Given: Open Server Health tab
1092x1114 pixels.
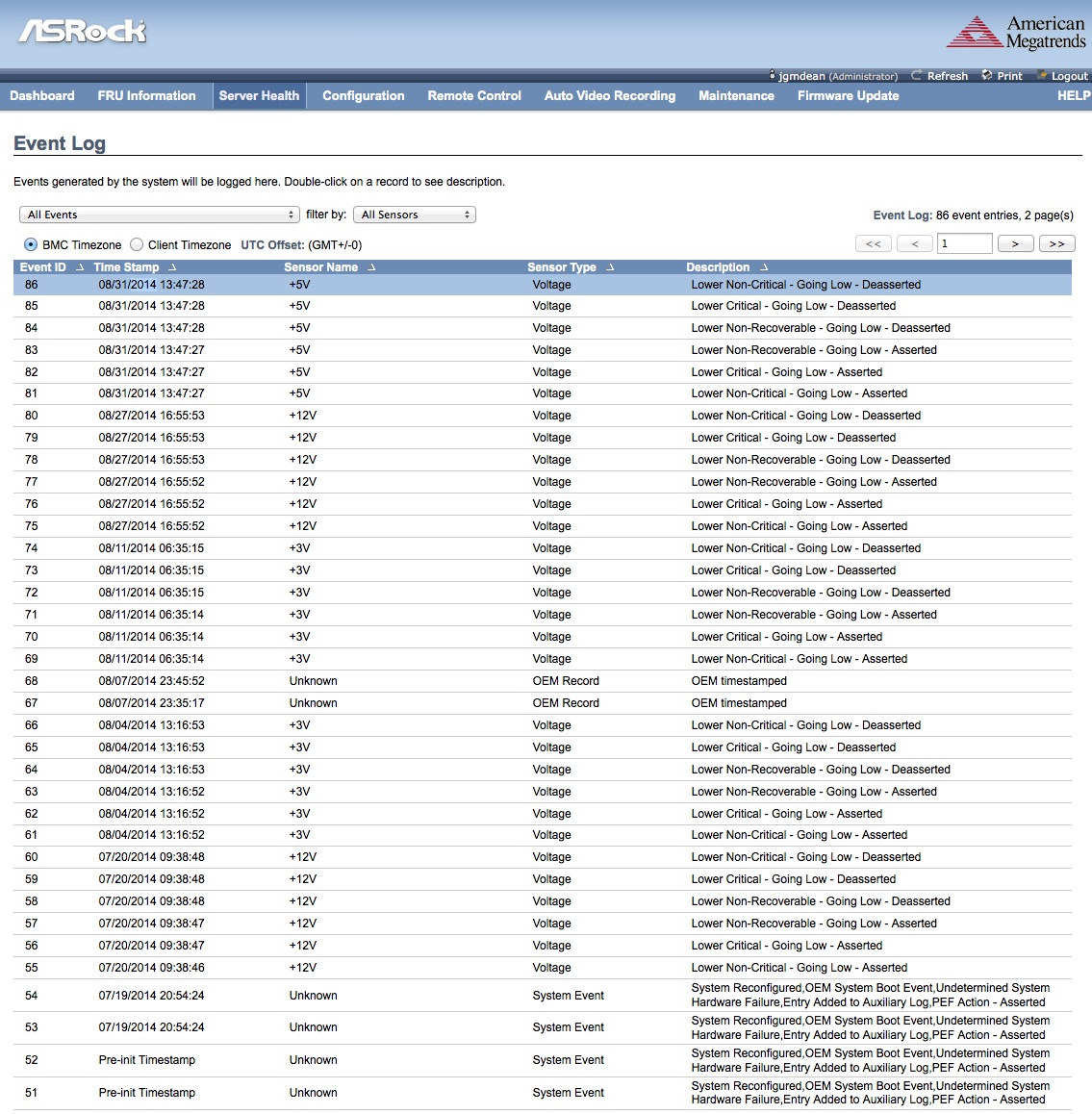Looking at the screenshot, I should tap(260, 96).
